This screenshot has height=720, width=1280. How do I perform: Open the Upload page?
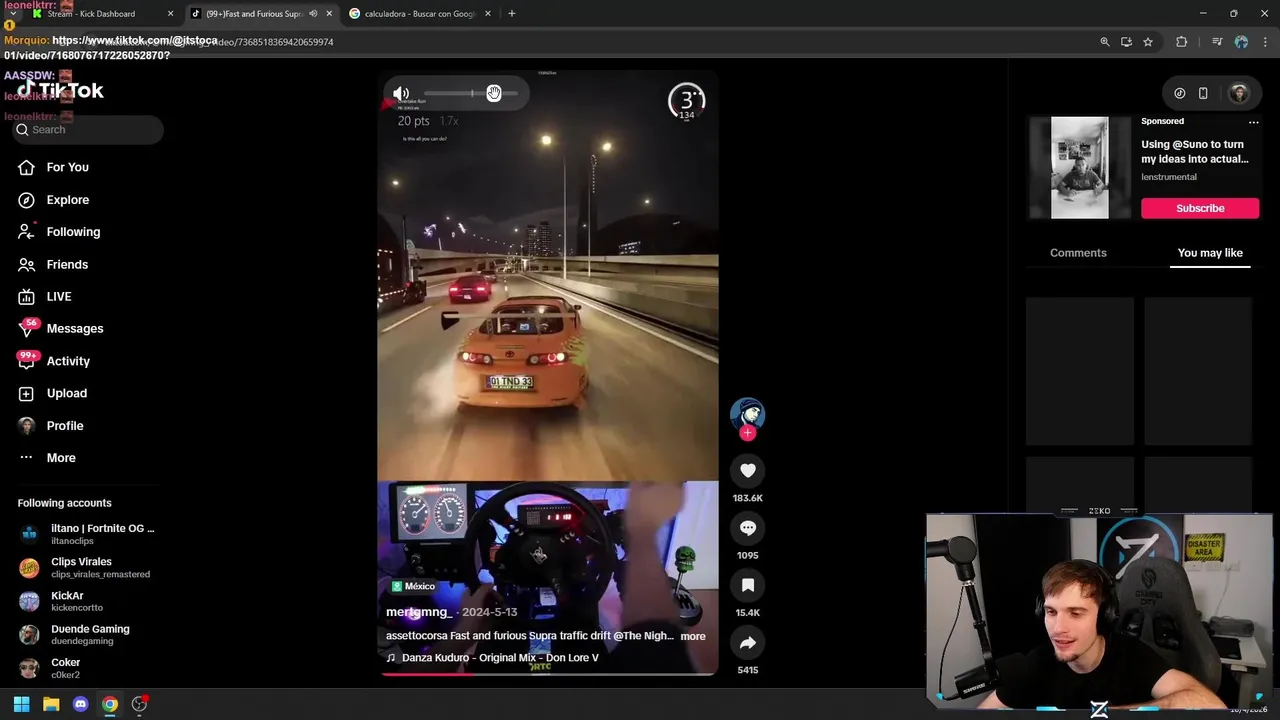point(66,393)
